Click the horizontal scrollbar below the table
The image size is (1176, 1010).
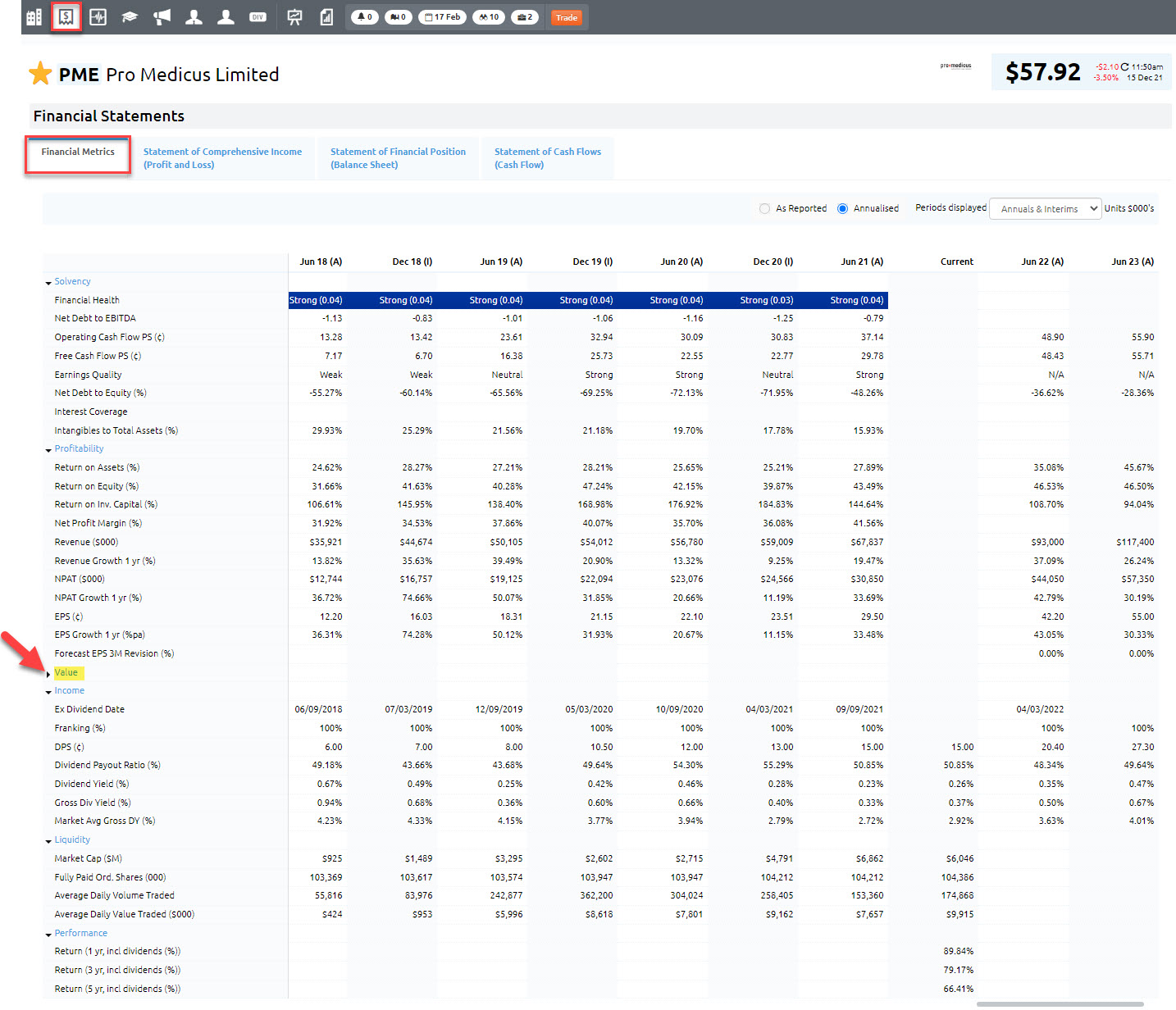1060,1004
